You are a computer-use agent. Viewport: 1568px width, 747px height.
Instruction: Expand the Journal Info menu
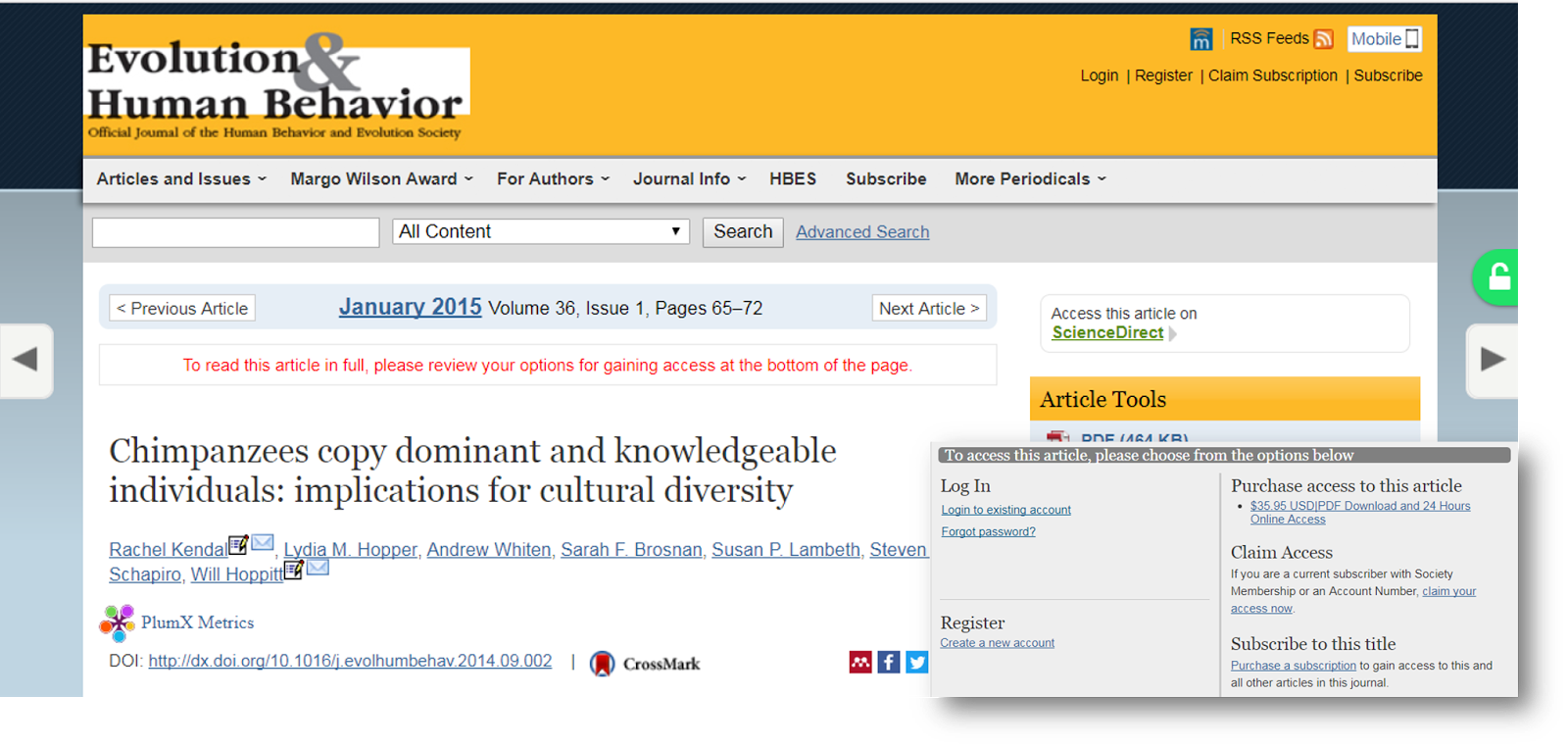pyautogui.click(x=690, y=178)
